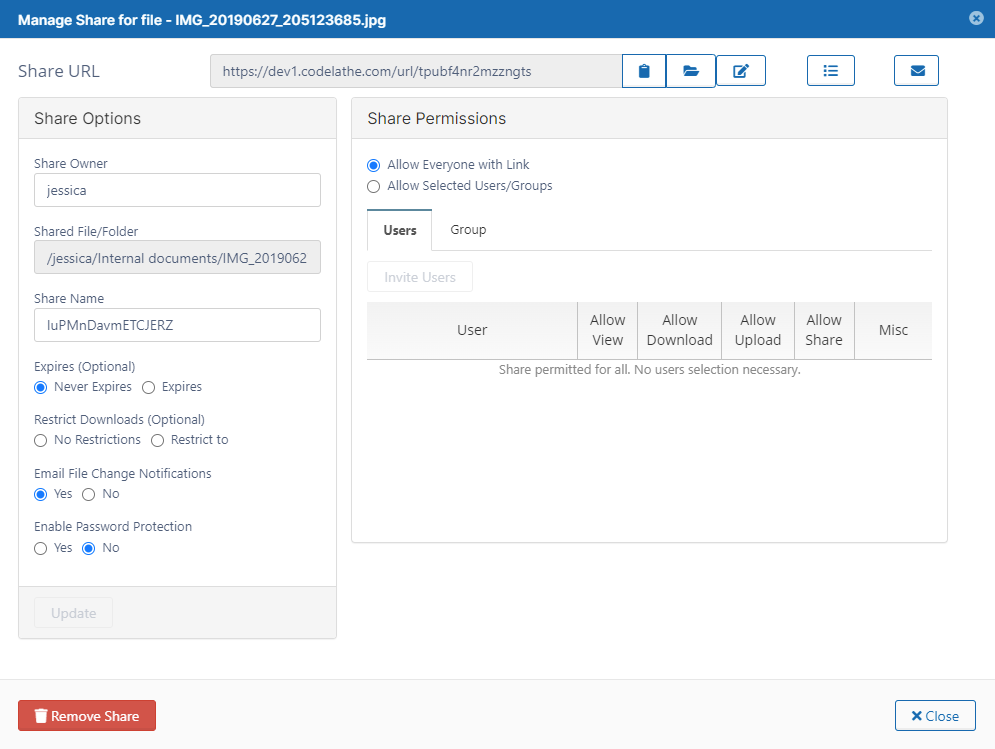Click the edit share URL pencil icon
Image resolution: width=995 pixels, height=749 pixels.
(741, 71)
